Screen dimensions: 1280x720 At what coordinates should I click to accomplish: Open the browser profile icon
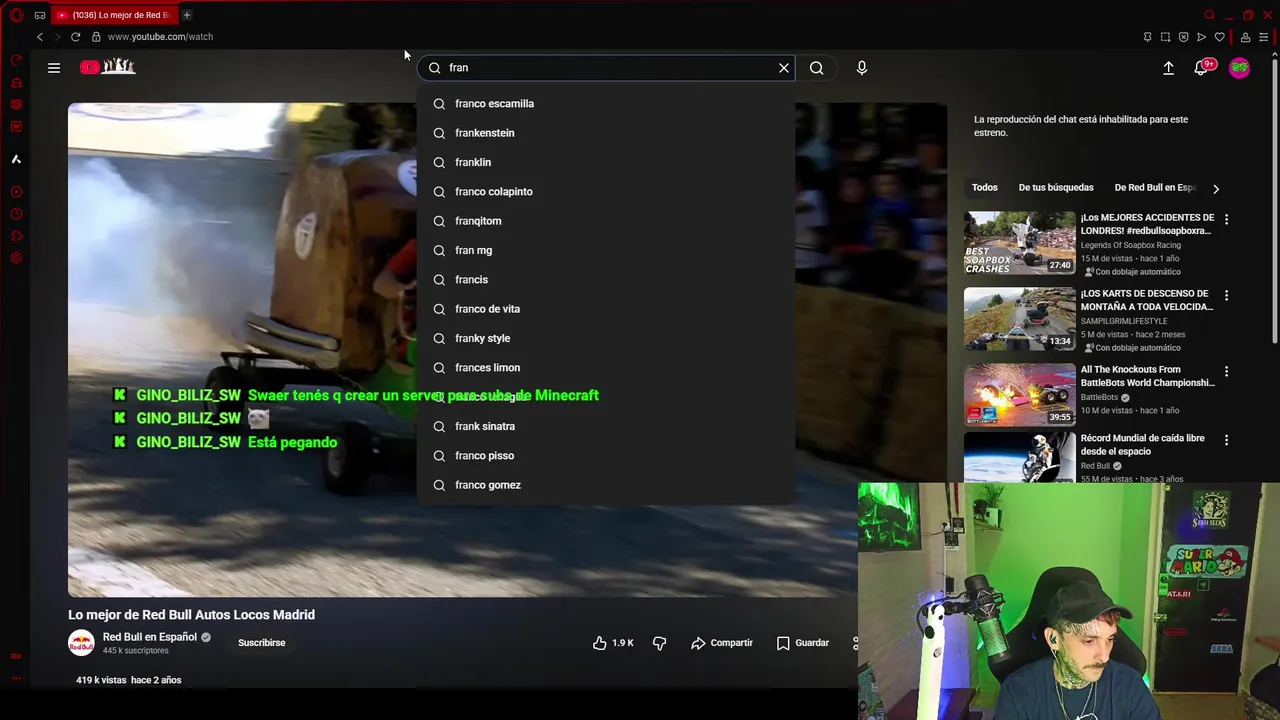click(x=1245, y=37)
